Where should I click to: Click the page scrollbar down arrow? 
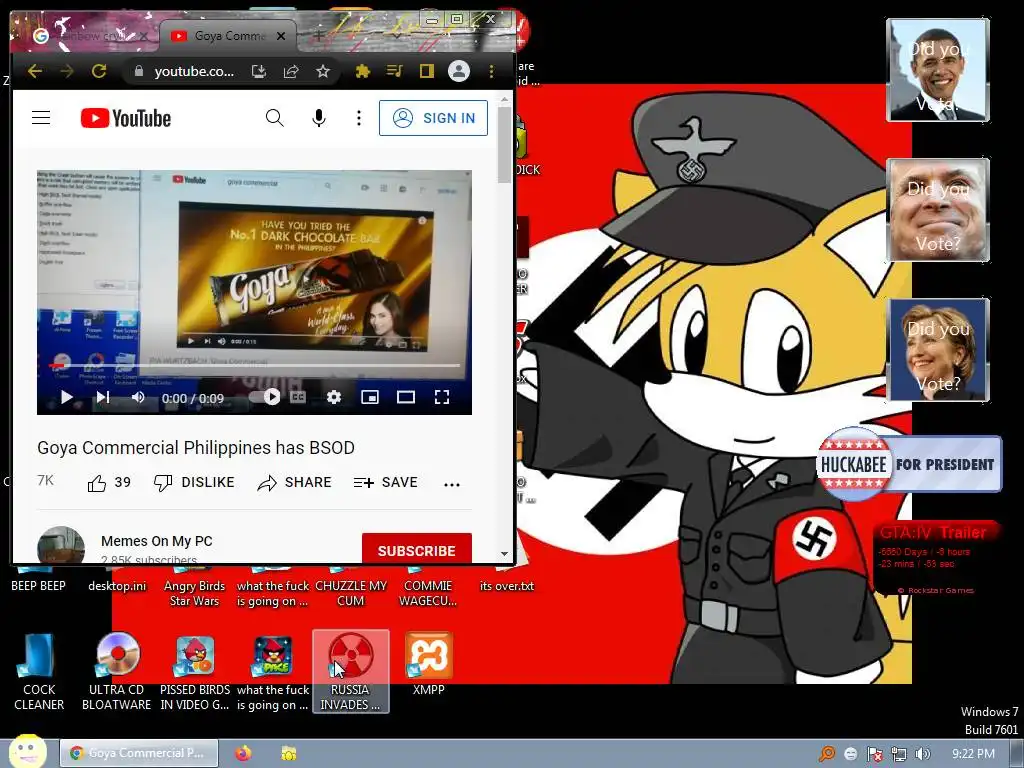pos(504,554)
